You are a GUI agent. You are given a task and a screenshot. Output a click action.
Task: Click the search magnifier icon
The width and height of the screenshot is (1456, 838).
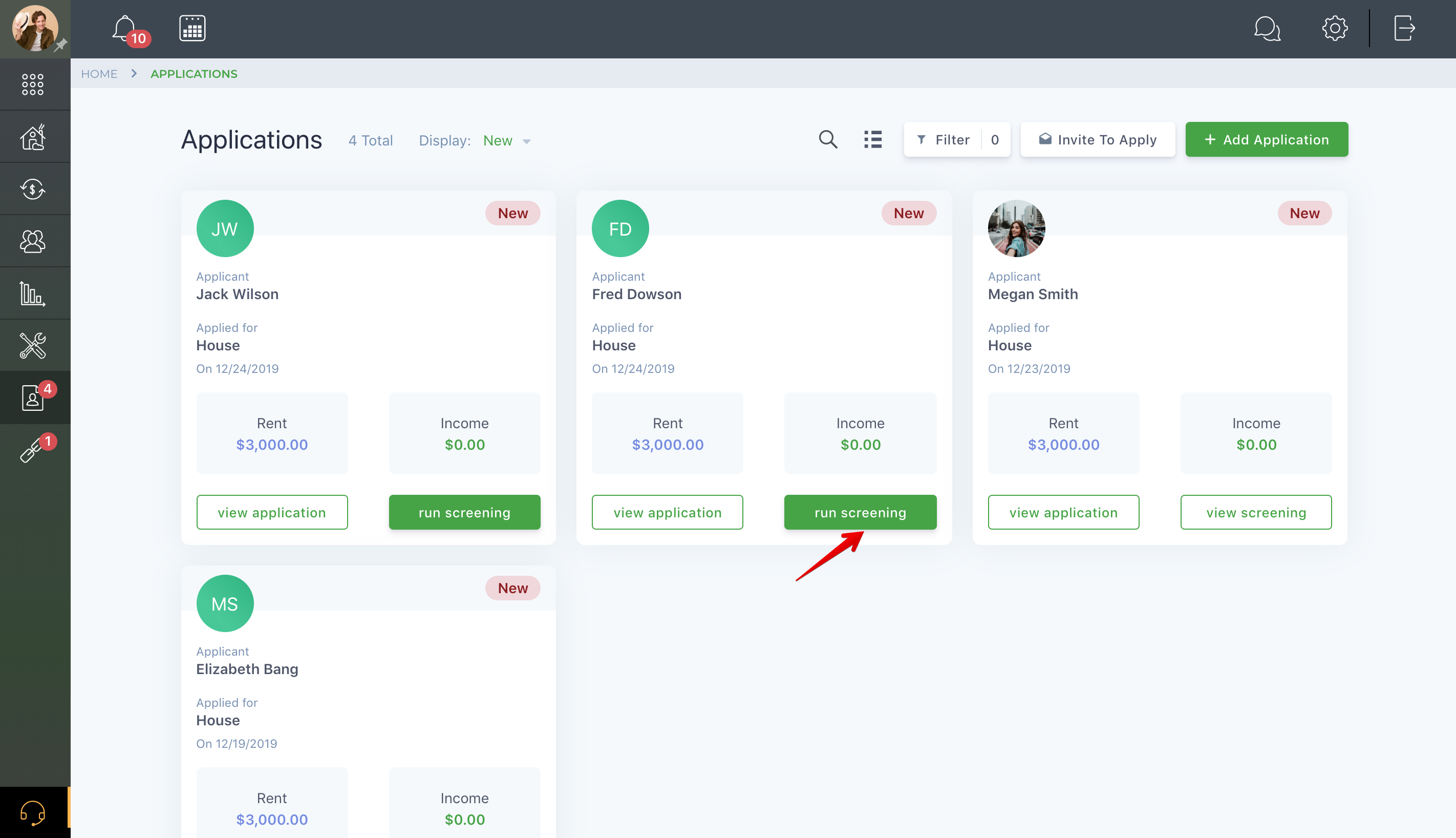[x=828, y=139]
